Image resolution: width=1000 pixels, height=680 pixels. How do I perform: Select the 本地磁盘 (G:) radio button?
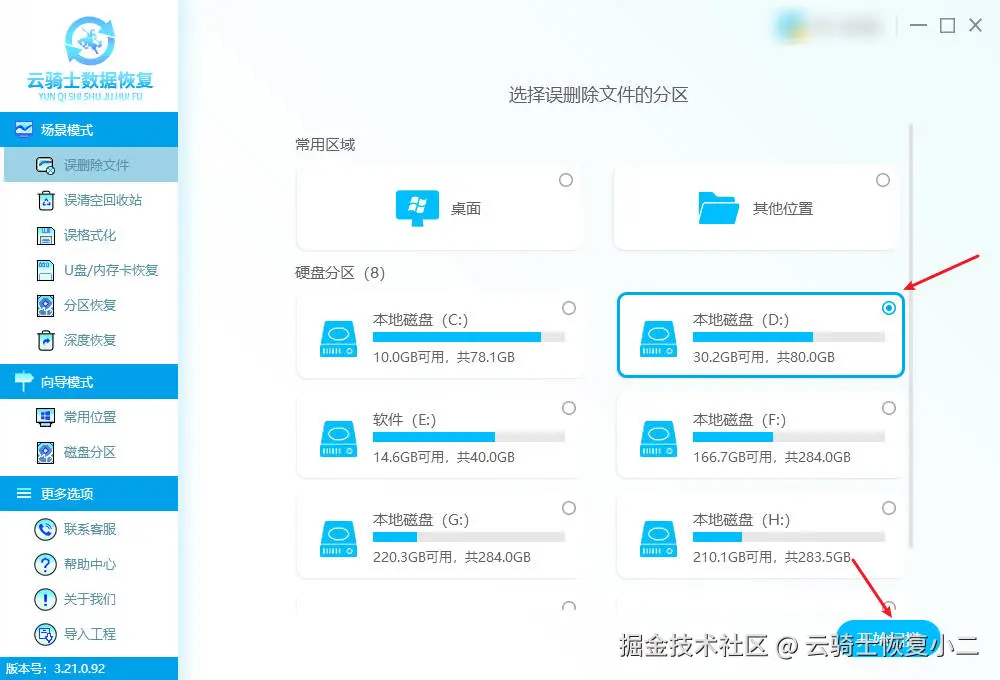[569, 508]
